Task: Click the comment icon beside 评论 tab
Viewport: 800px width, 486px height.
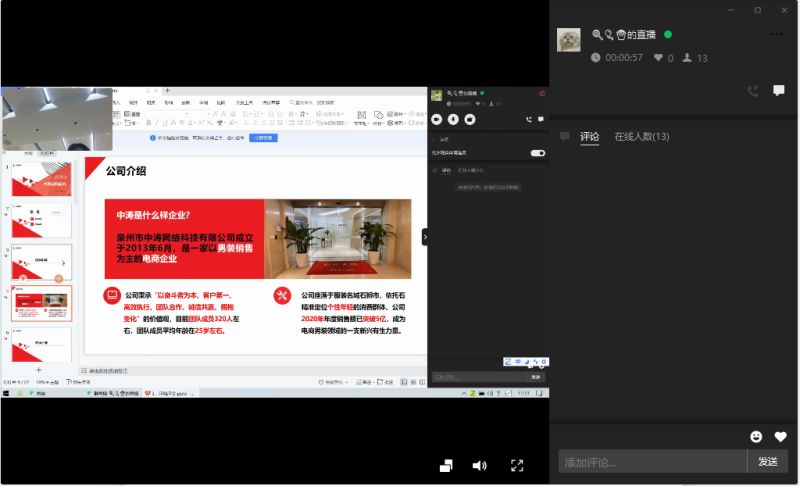Action: pos(565,136)
